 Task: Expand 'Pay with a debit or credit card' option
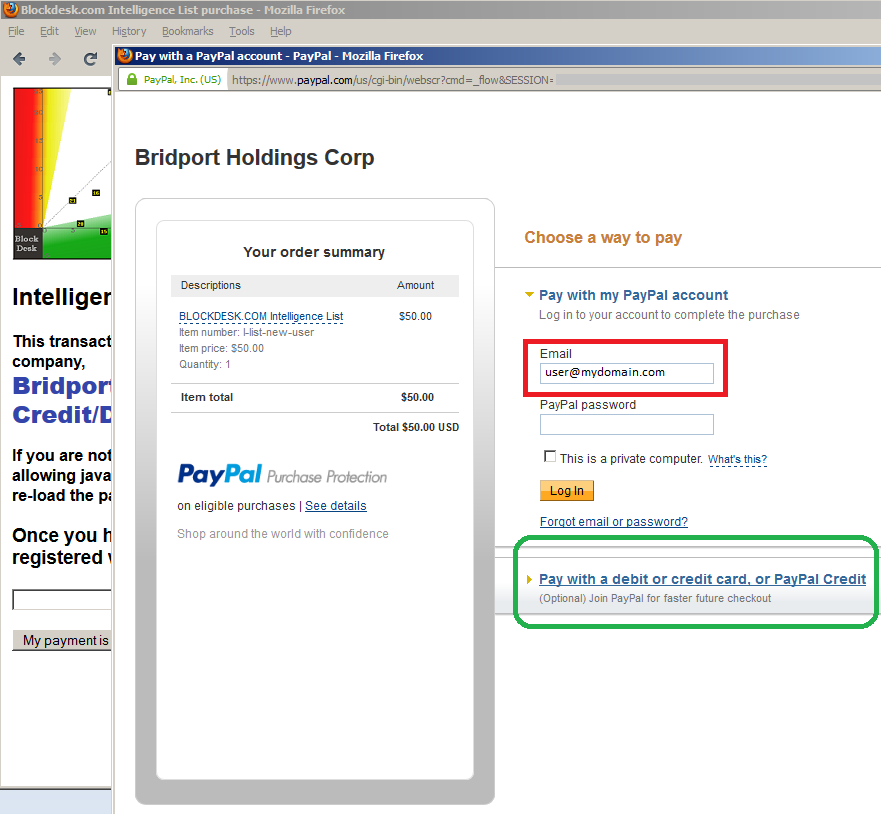click(x=702, y=579)
